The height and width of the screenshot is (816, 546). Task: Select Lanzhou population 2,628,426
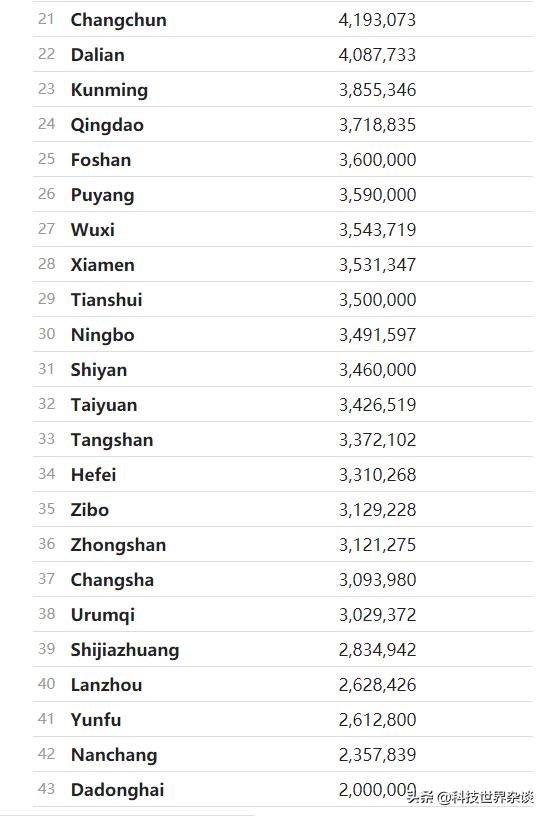pyautogui.click(x=377, y=685)
